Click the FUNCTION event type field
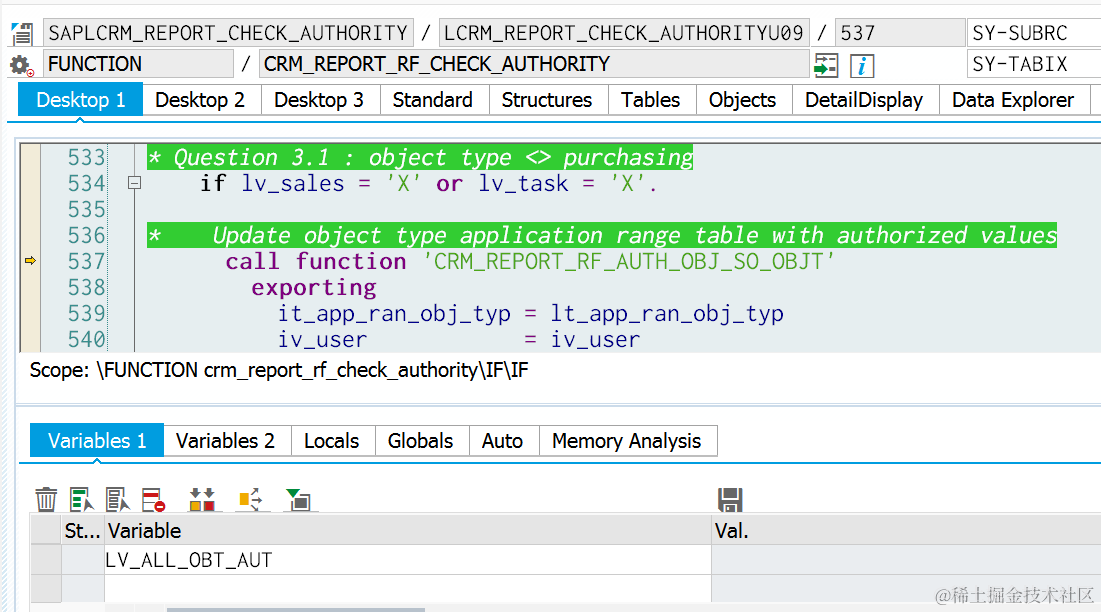 click(x=138, y=64)
